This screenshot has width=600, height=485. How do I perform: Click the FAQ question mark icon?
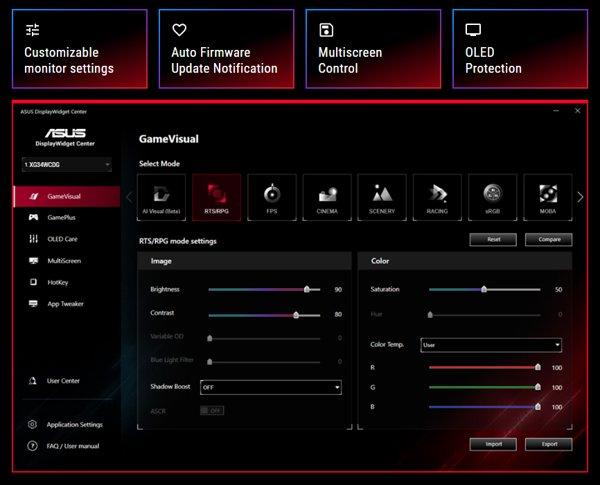click(x=33, y=446)
